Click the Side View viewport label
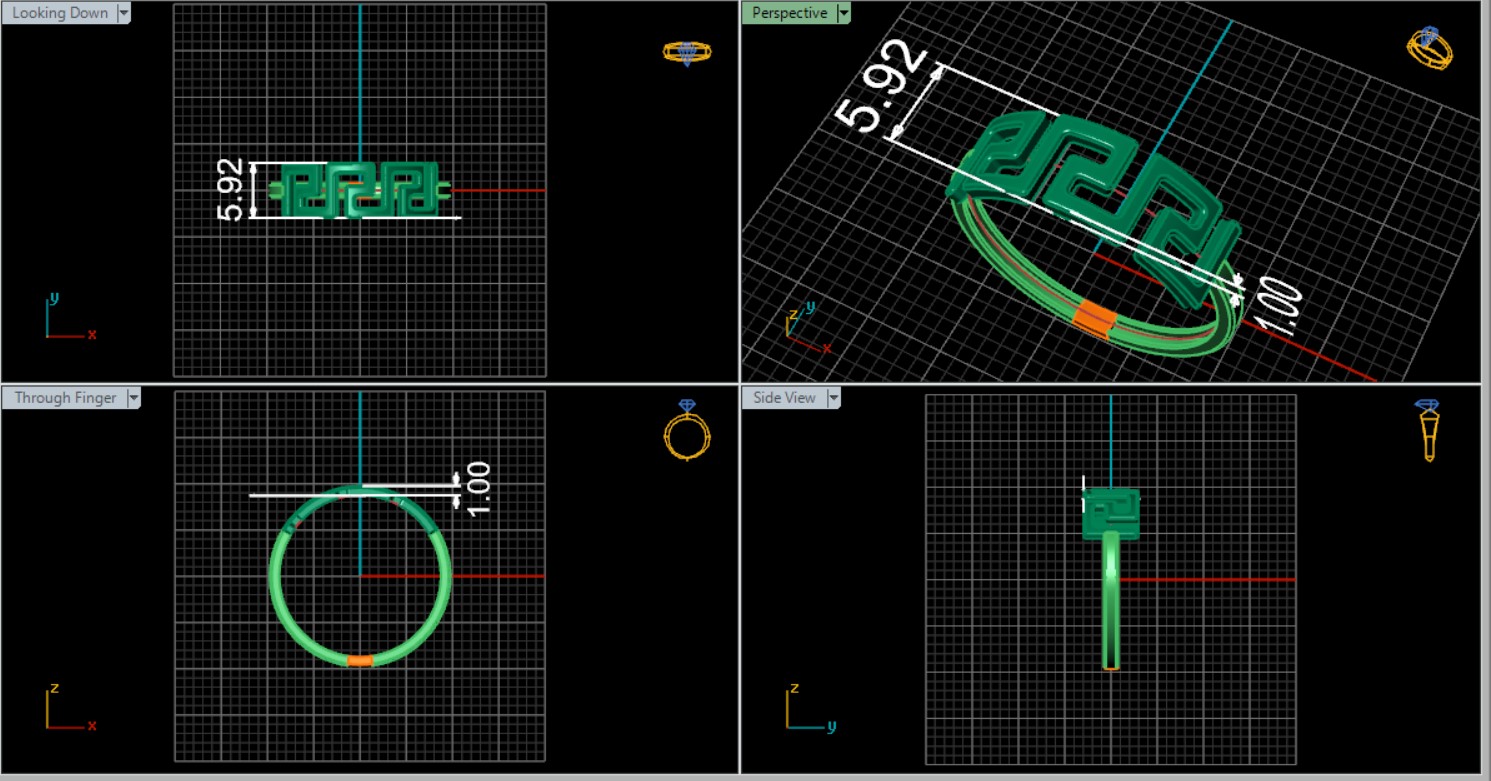This screenshot has height=781, width=1491. tap(784, 398)
